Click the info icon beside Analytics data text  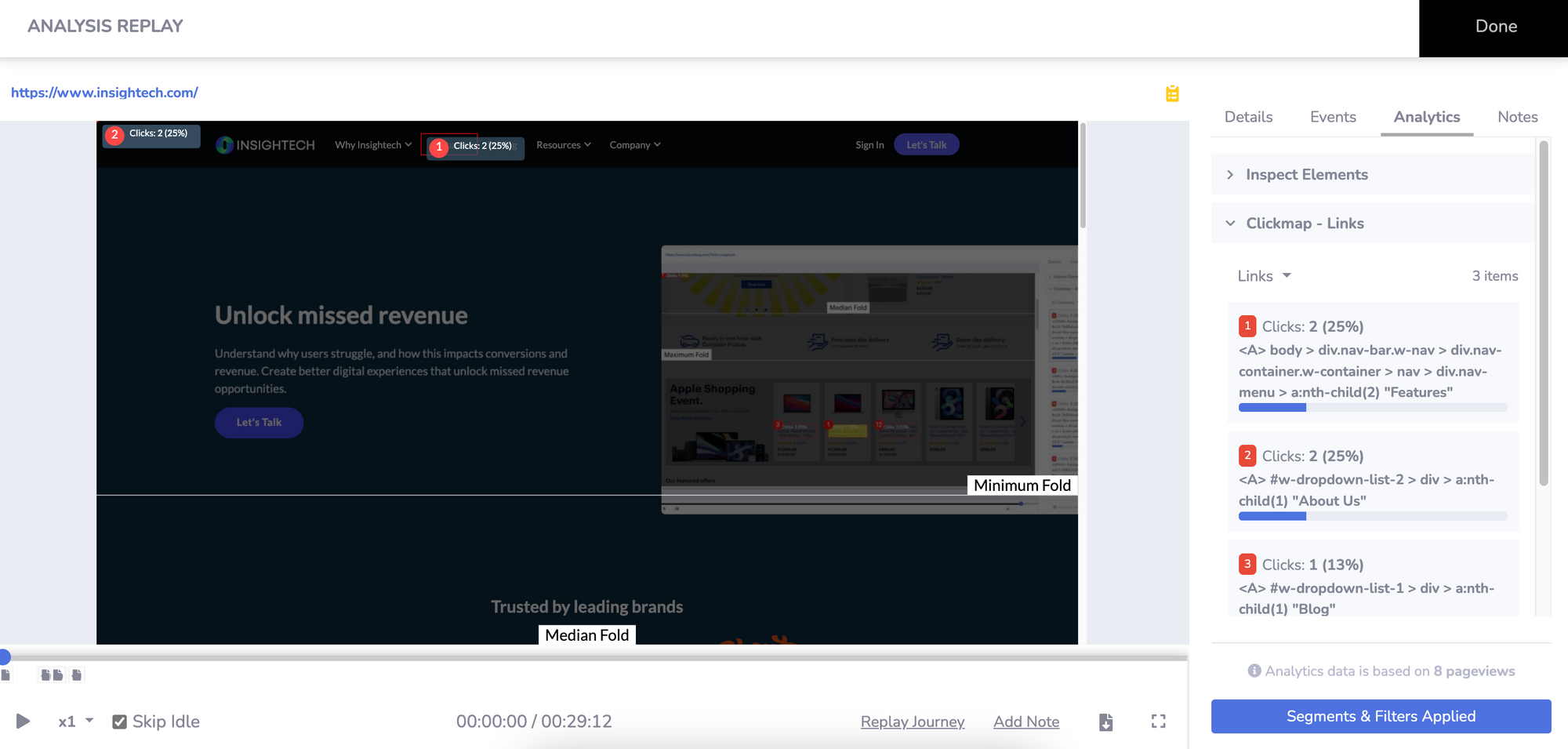point(1254,671)
